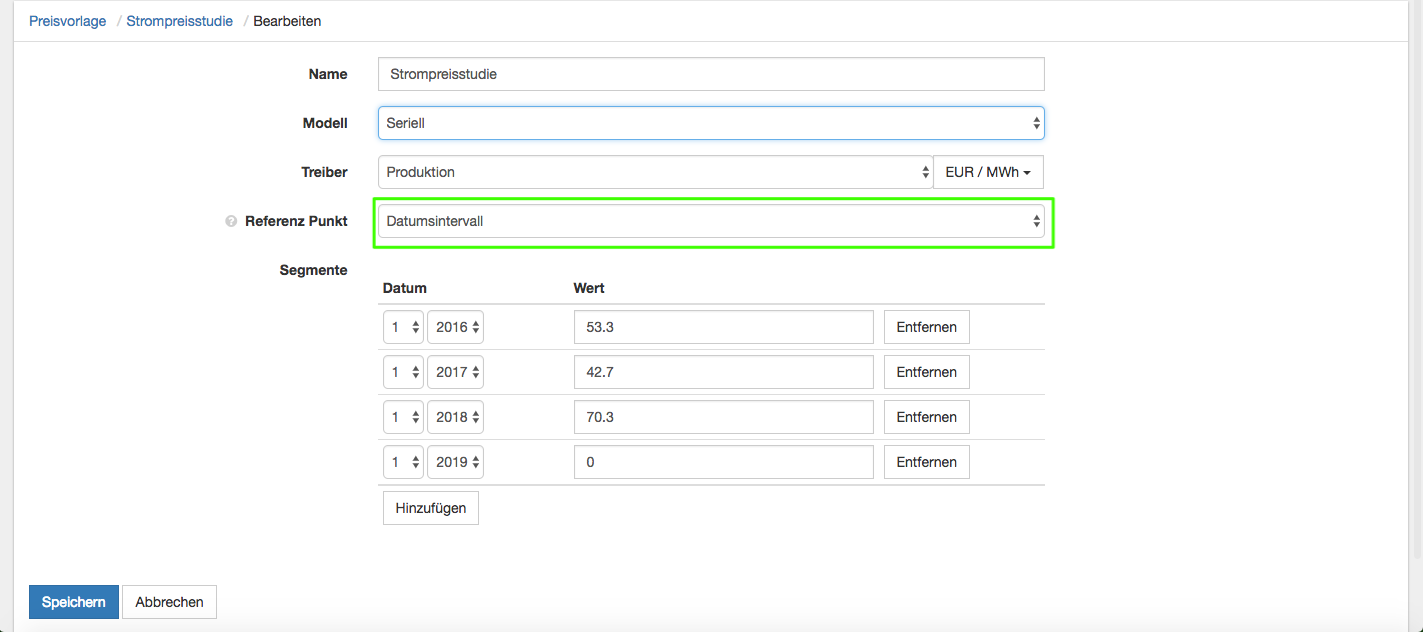
Task: Open the Referenz Punkt Datumsintervall dropdown
Action: (x=711, y=221)
